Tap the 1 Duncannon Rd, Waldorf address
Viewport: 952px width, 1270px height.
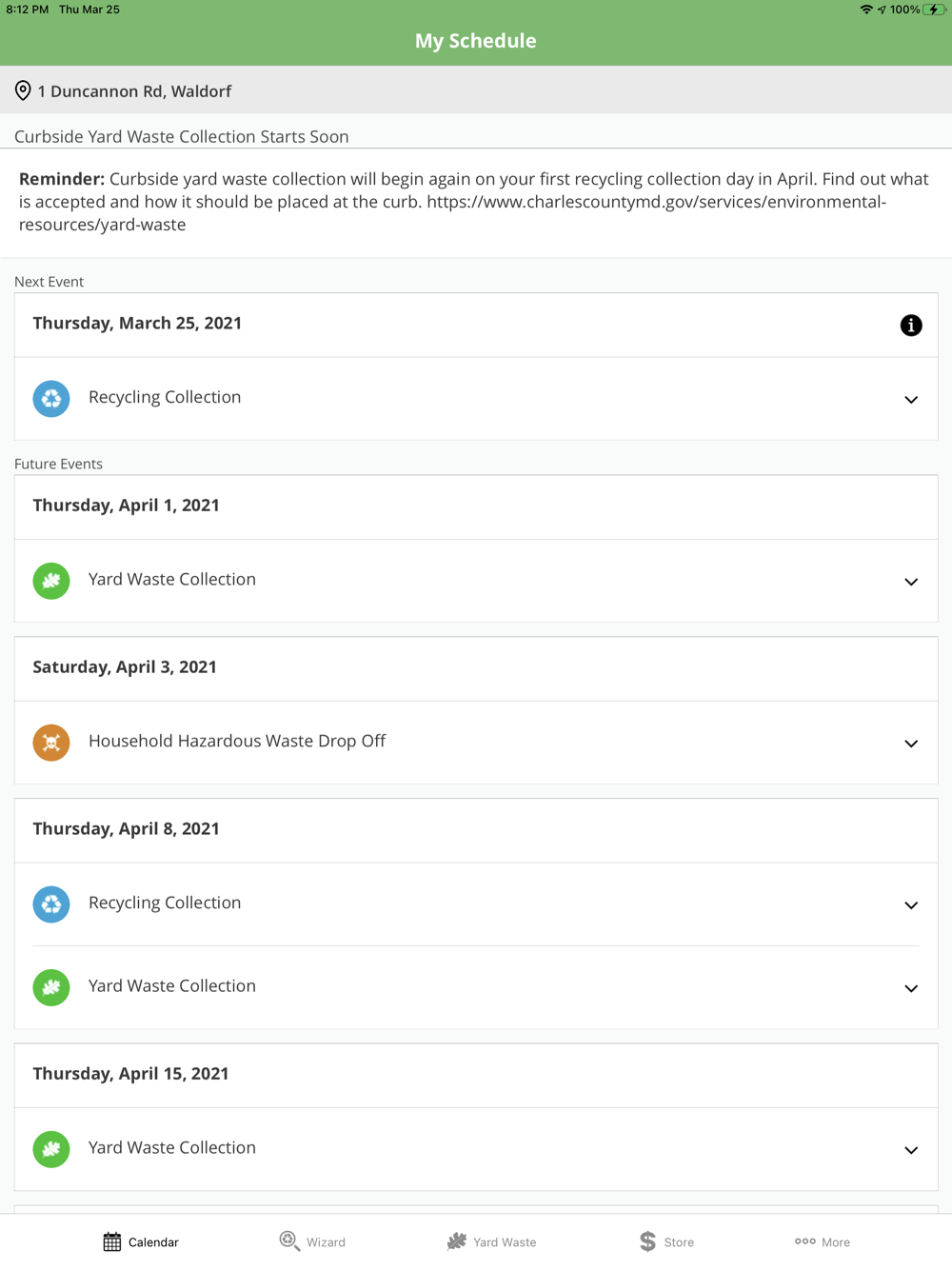tap(134, 91)
